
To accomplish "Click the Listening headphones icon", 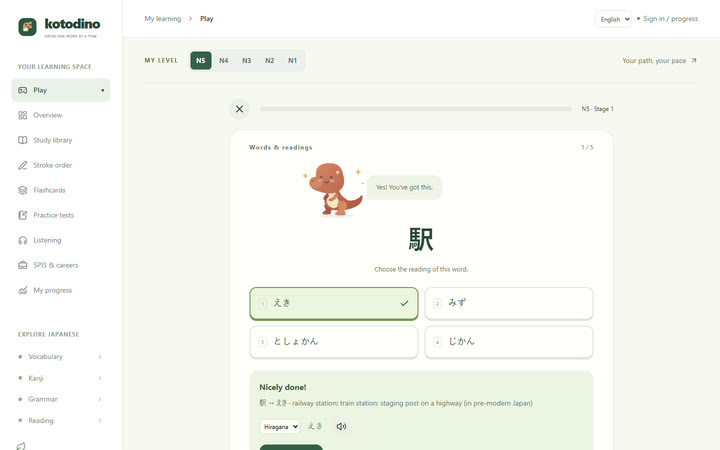I will click(x=22, y=240).
